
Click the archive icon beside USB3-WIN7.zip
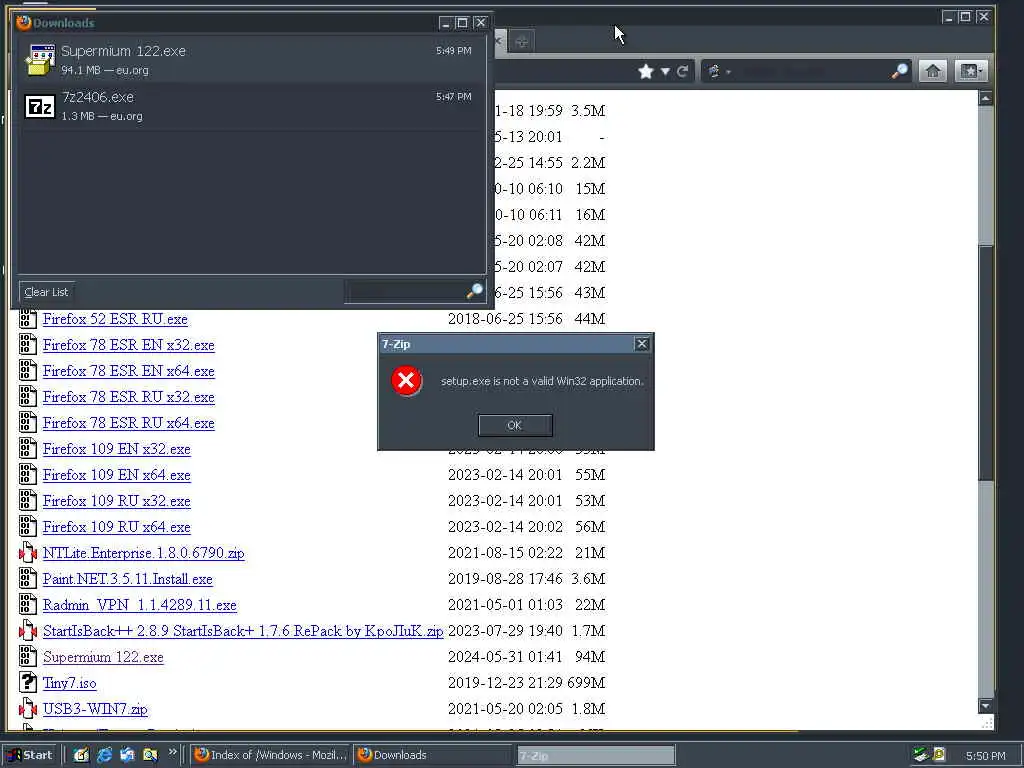click(x=27, y=709)
